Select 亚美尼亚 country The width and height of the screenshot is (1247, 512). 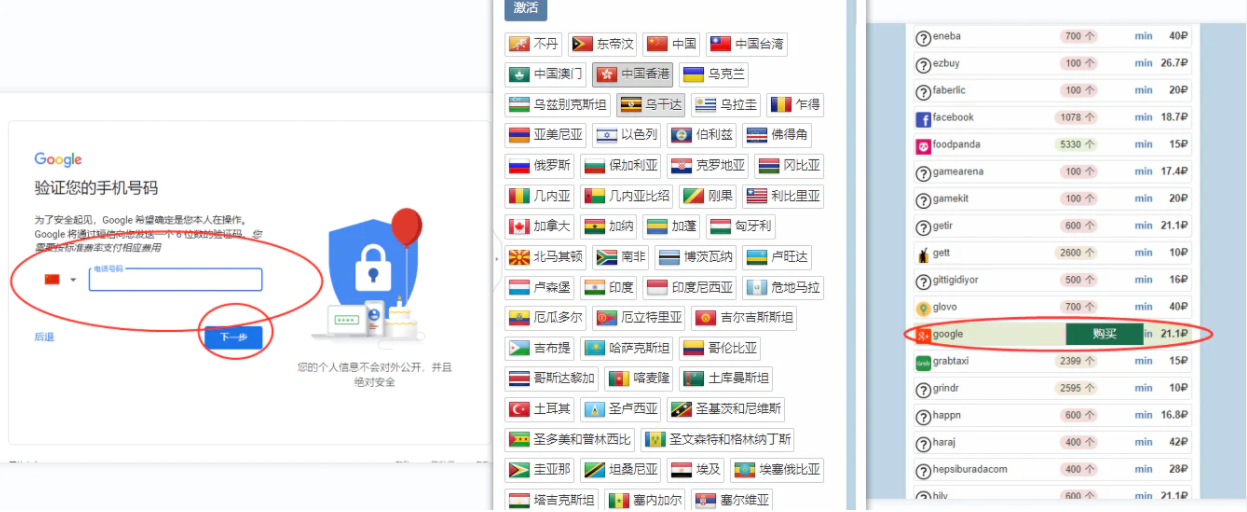(x=546, y=135)
